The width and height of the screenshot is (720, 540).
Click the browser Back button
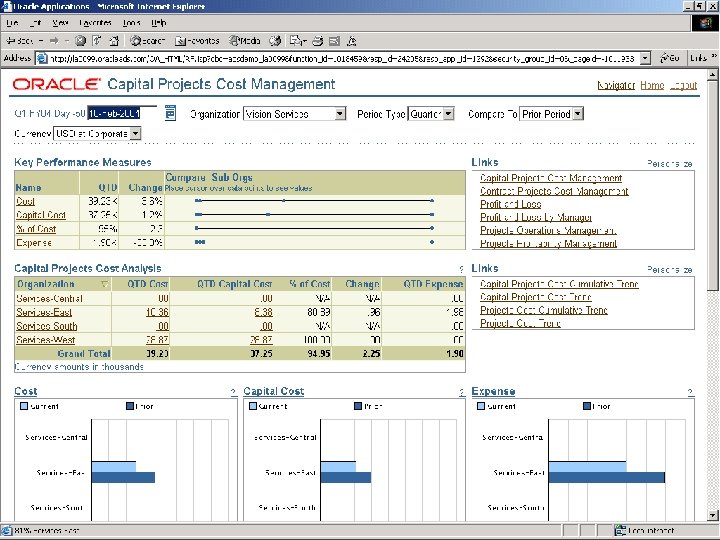19,41
